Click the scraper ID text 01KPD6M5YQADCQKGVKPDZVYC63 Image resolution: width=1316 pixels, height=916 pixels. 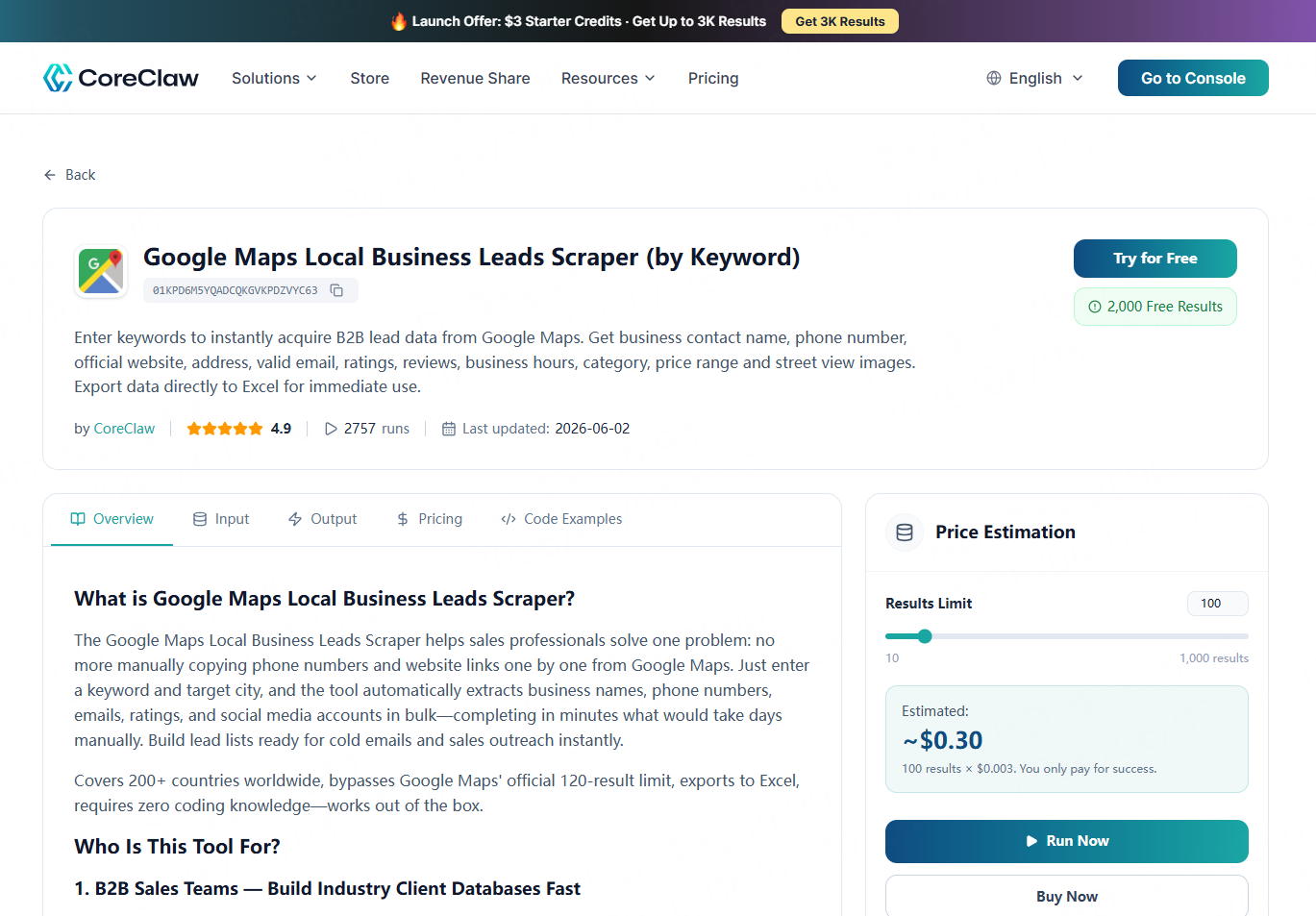[x=236, y=290]
